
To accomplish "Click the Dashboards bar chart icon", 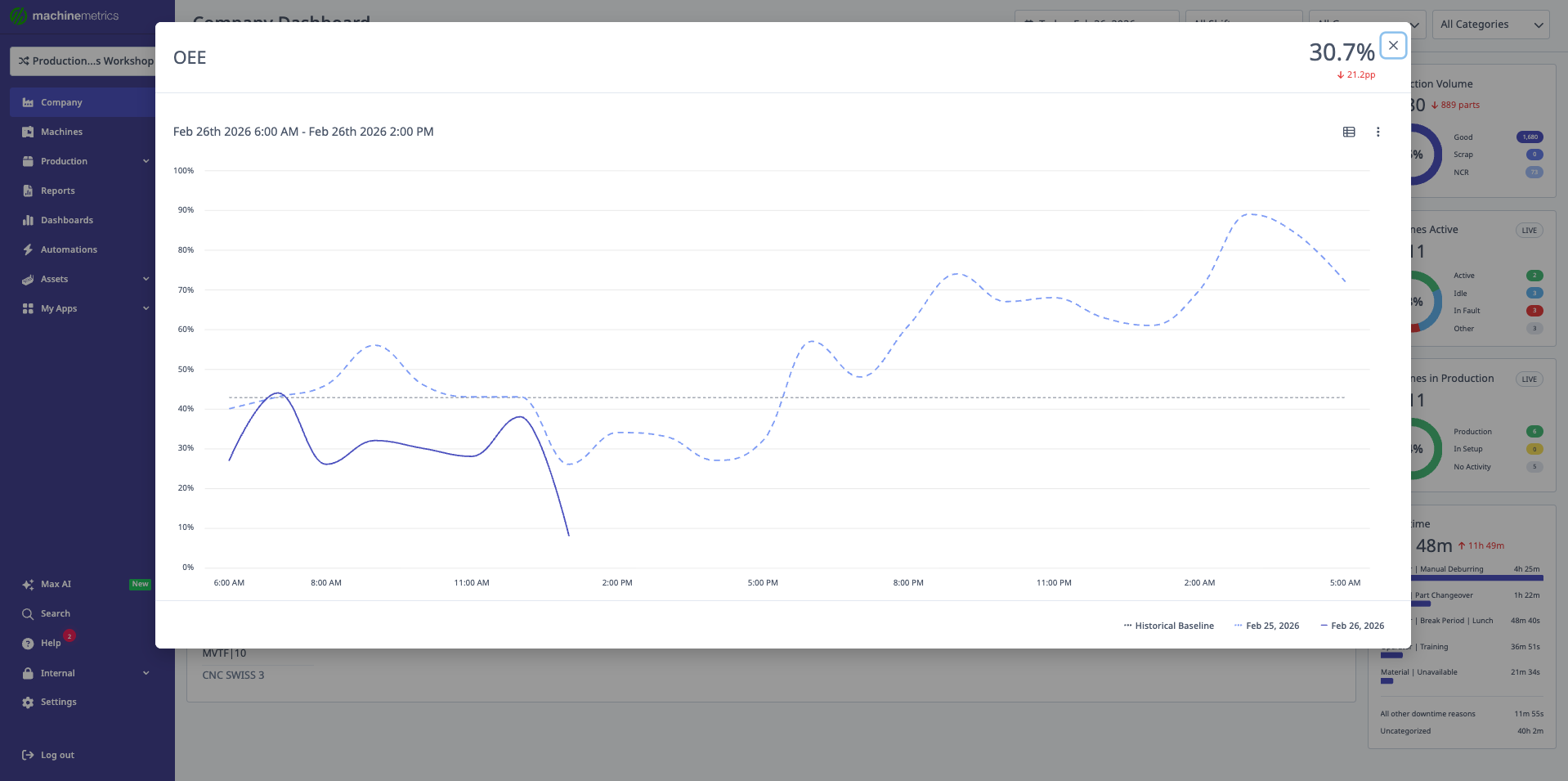I will click(x=28, y=220).
